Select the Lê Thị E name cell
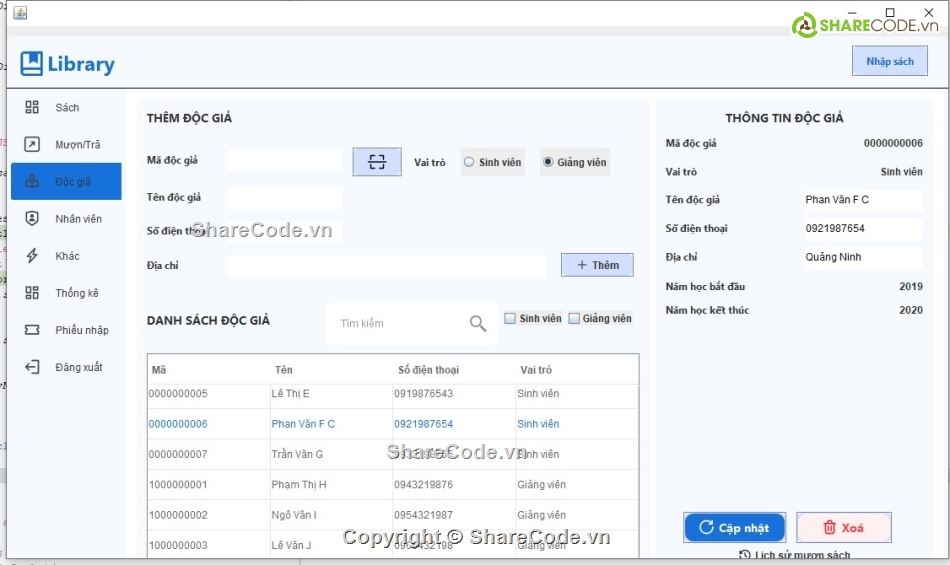The image size is (950, 565). point(331,394)
